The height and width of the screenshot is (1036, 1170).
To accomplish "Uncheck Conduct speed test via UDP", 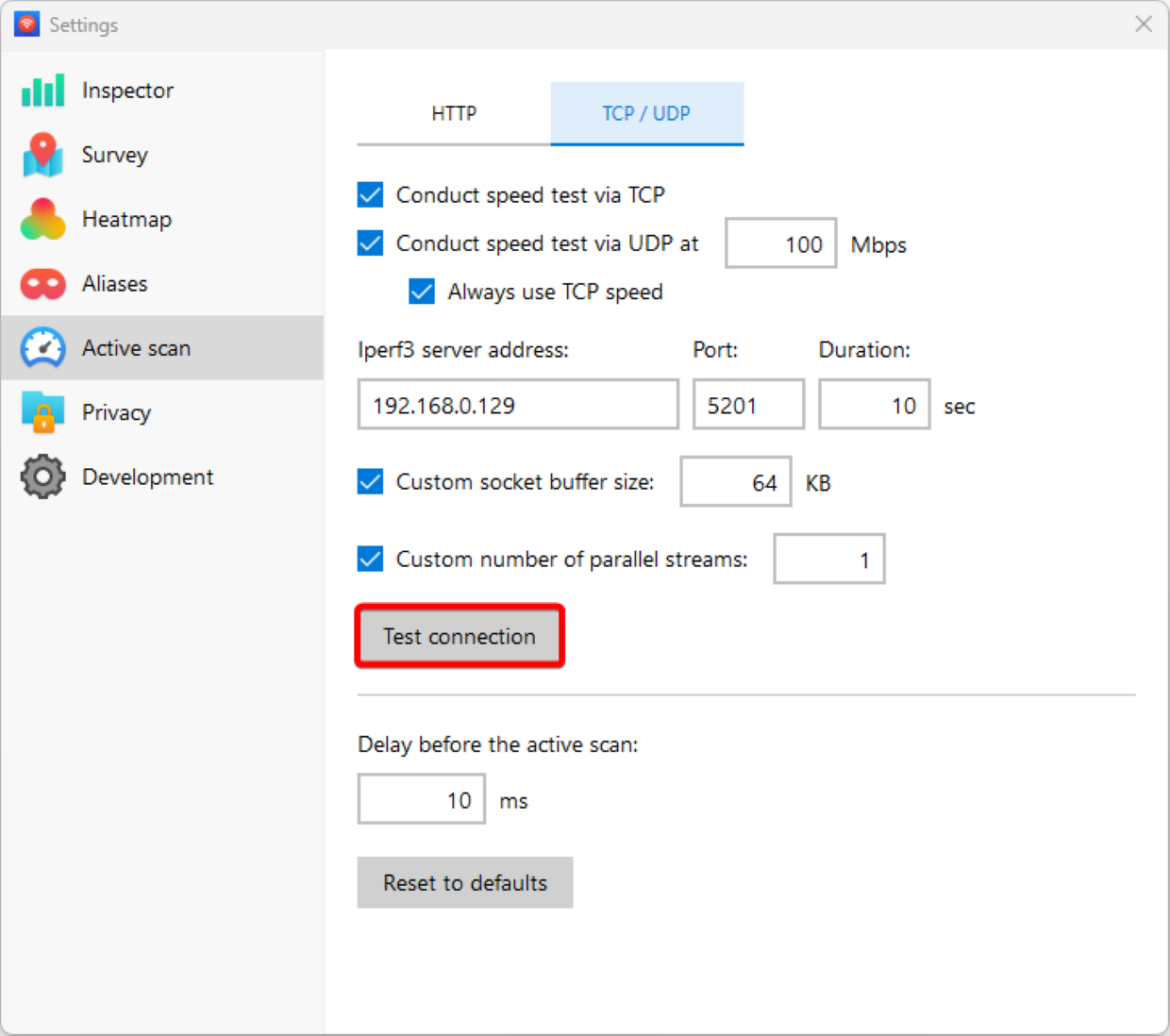I will [371, 243].
